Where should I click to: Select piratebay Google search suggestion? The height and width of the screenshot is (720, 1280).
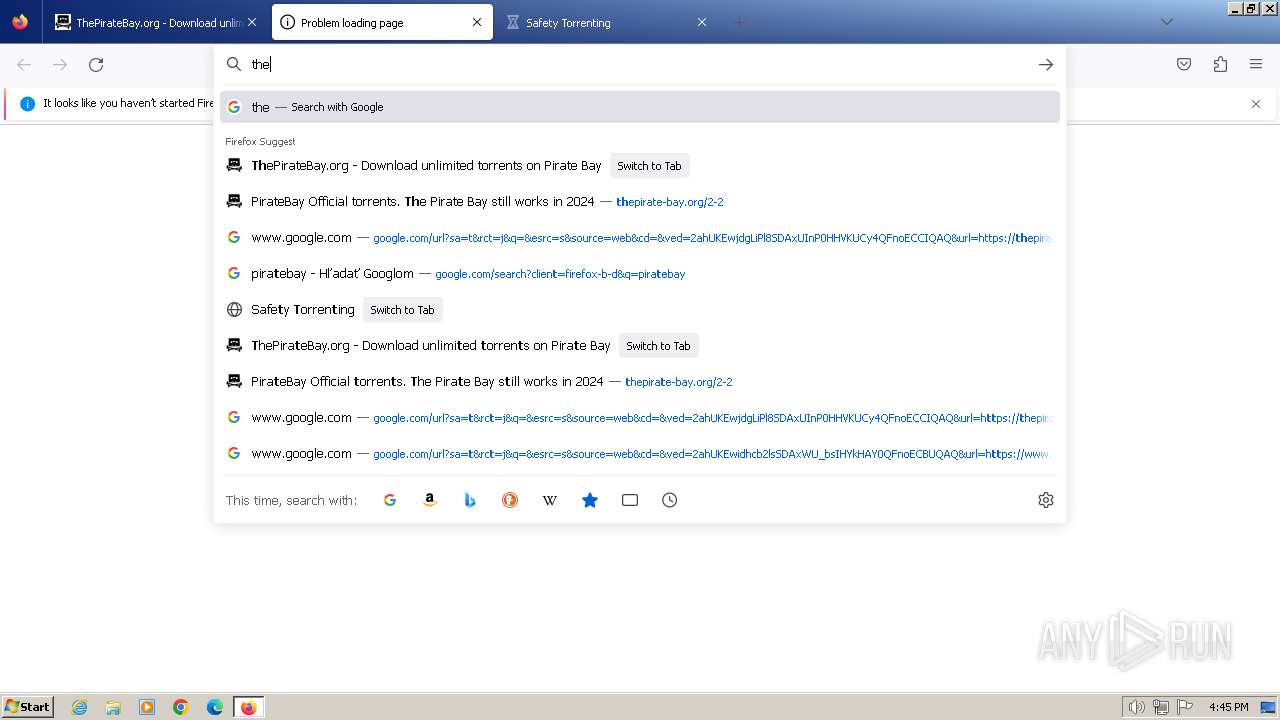point(640,274)
